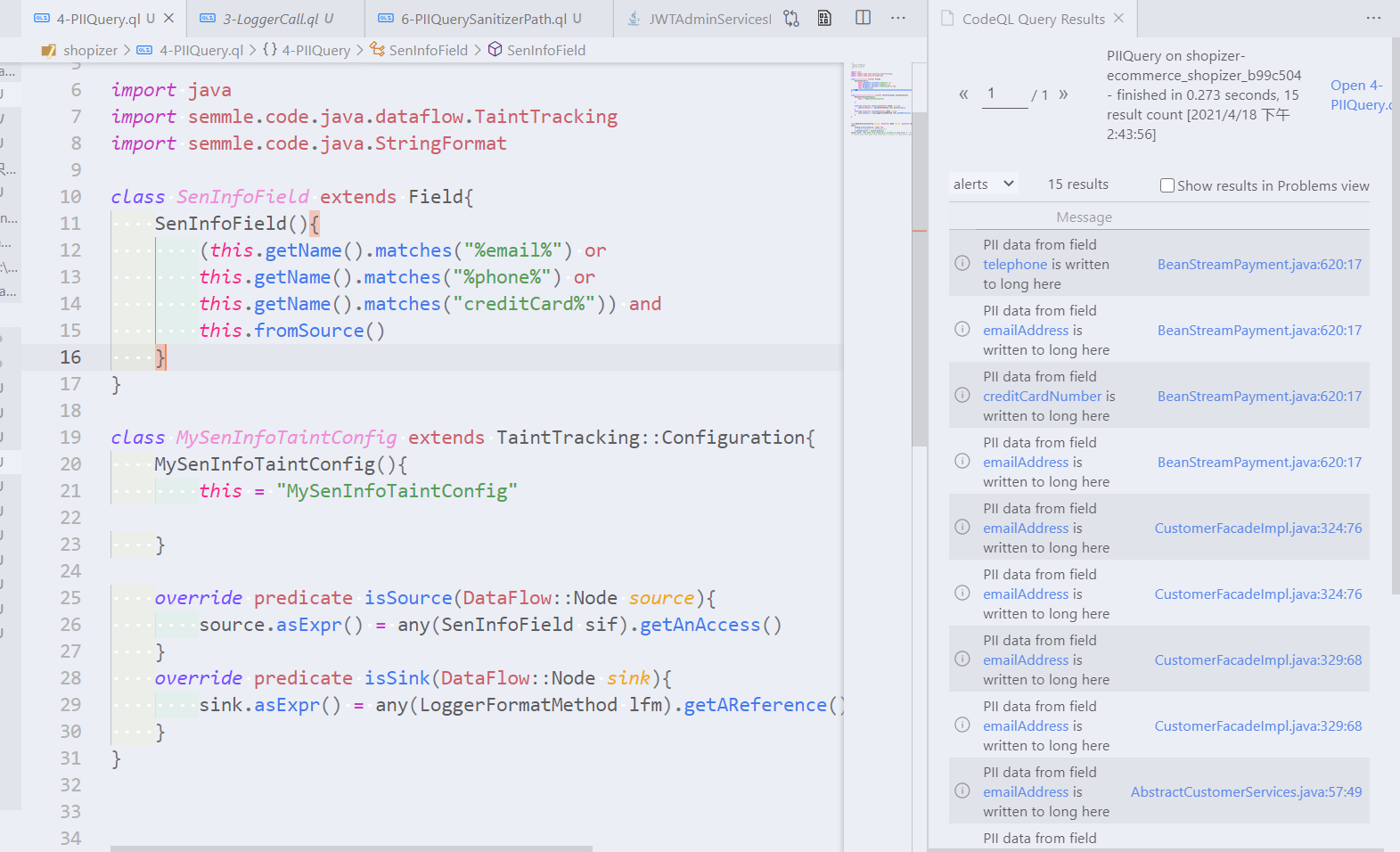Click the "%email%" string on line 12
1400x852 pixels.
tap(512, 250)
